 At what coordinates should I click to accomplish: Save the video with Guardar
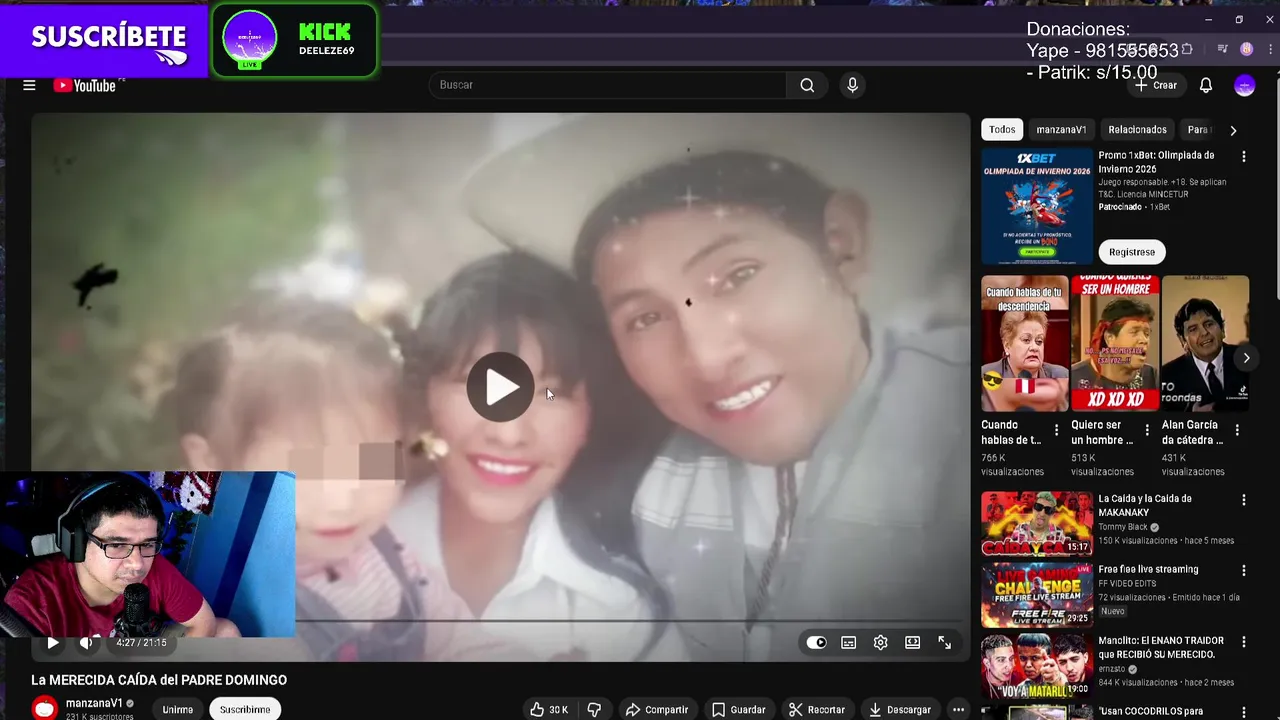point(738,709)
